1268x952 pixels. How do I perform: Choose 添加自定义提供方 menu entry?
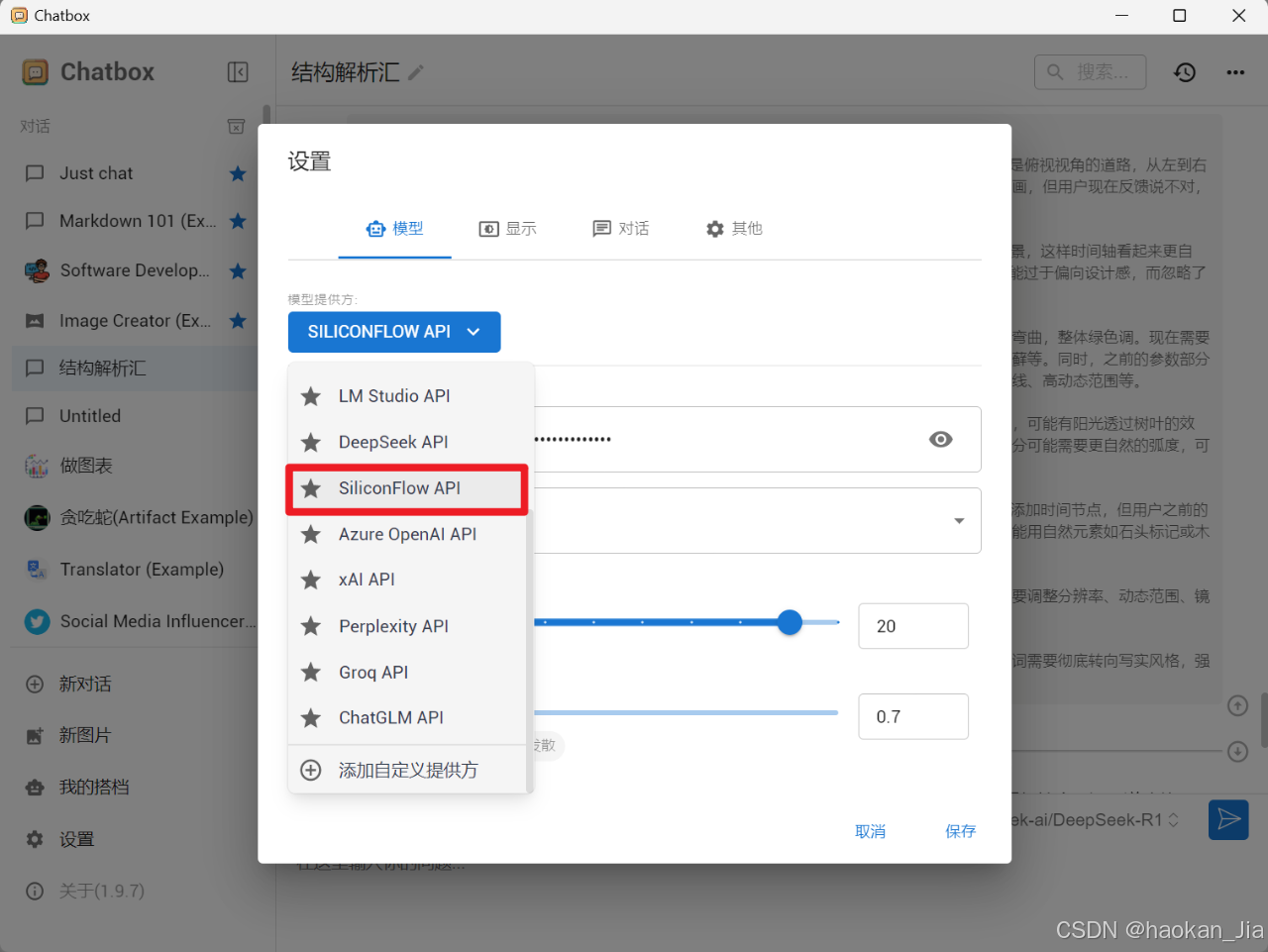pyautogui.click(x=407, y=770)
